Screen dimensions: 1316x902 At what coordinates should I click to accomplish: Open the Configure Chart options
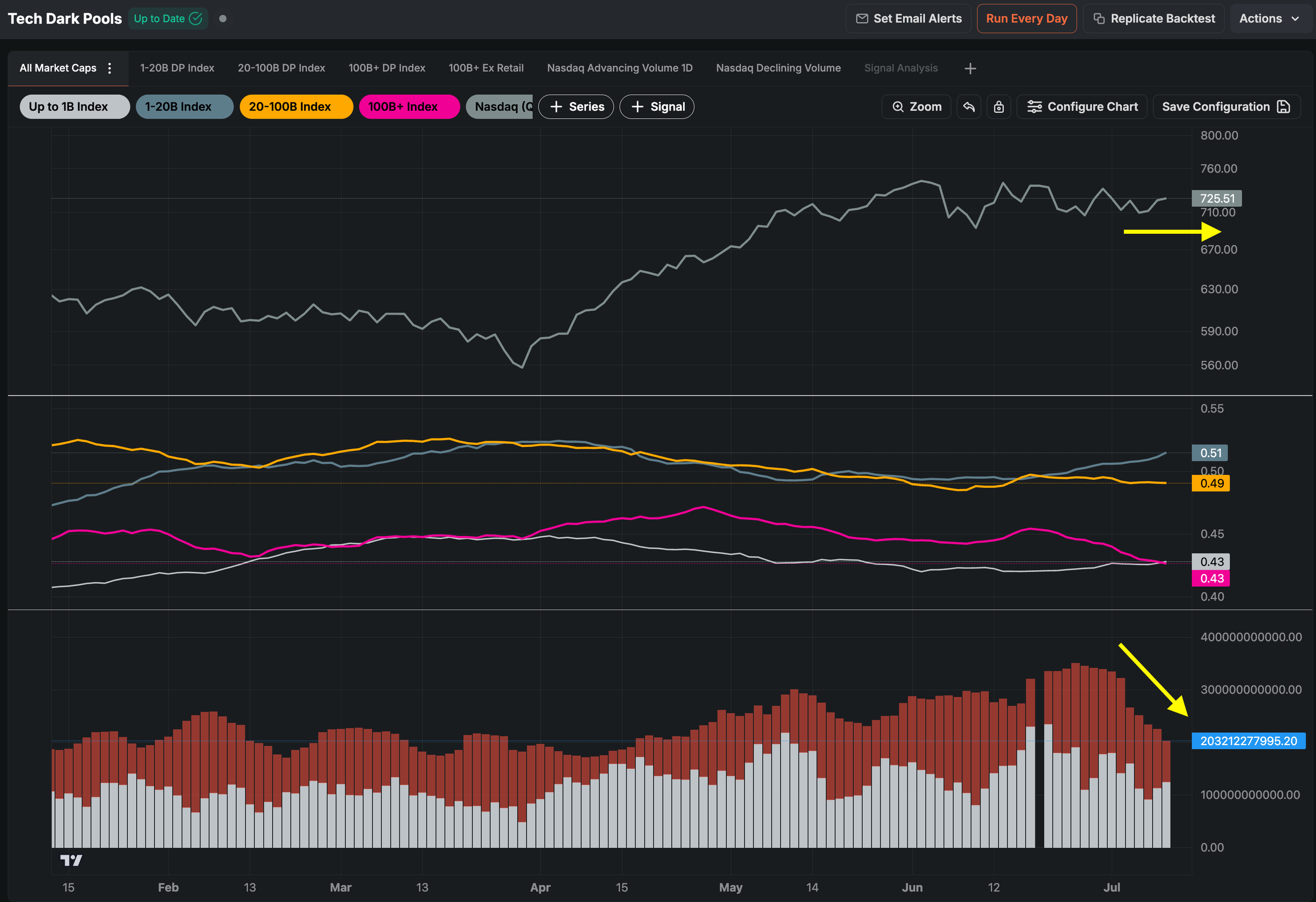point(1082,106)
